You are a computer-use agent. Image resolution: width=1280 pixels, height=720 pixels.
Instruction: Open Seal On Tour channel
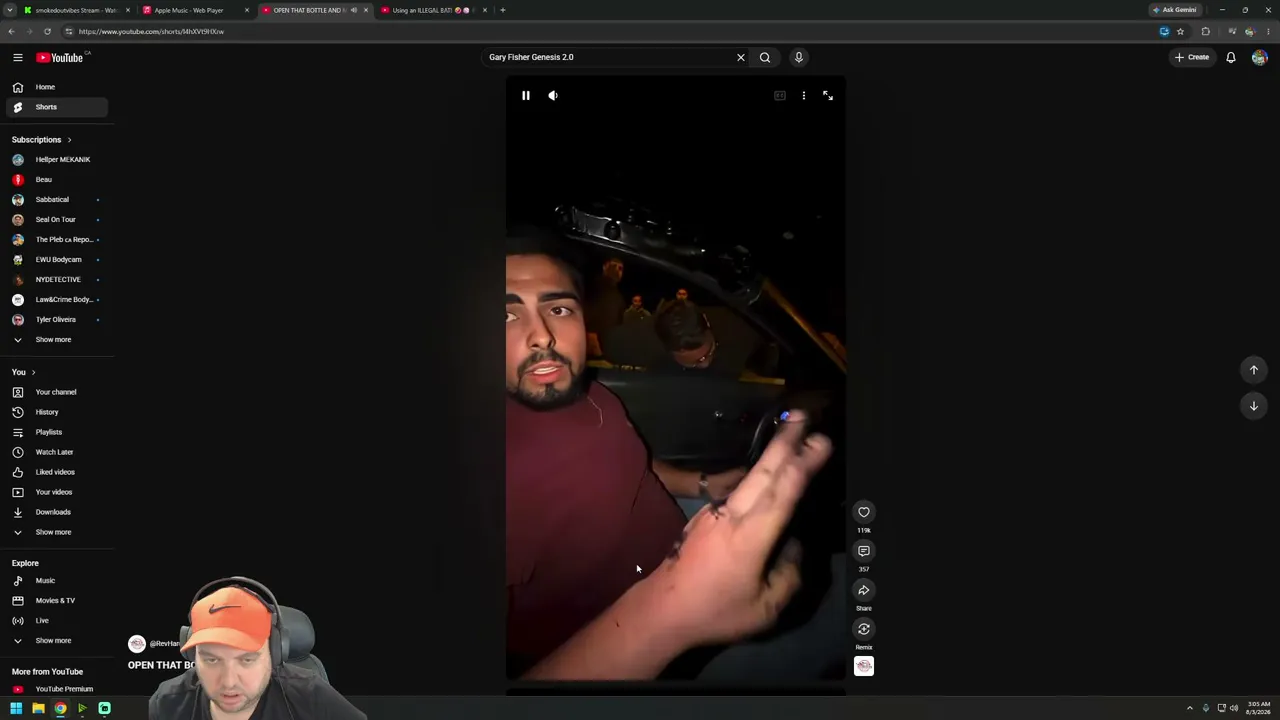(x=56, y=220)
